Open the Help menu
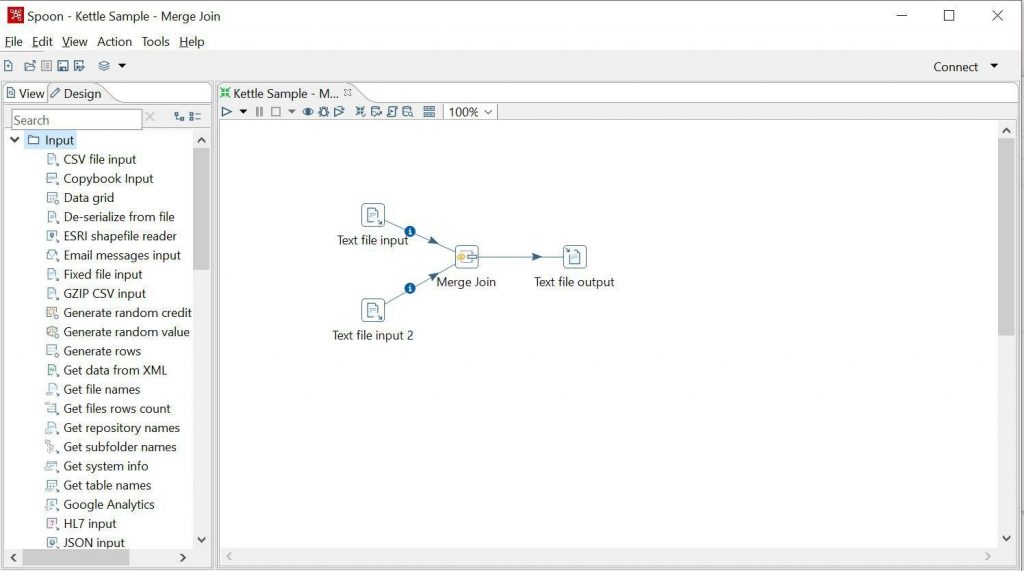Viewport: 1024px width, 571px height. coord(192,42)
